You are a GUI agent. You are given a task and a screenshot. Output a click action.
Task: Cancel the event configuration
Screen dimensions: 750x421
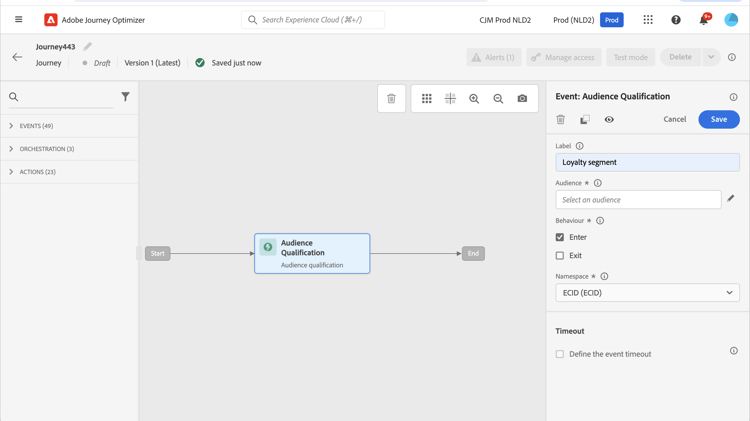(x=675, y=119)
